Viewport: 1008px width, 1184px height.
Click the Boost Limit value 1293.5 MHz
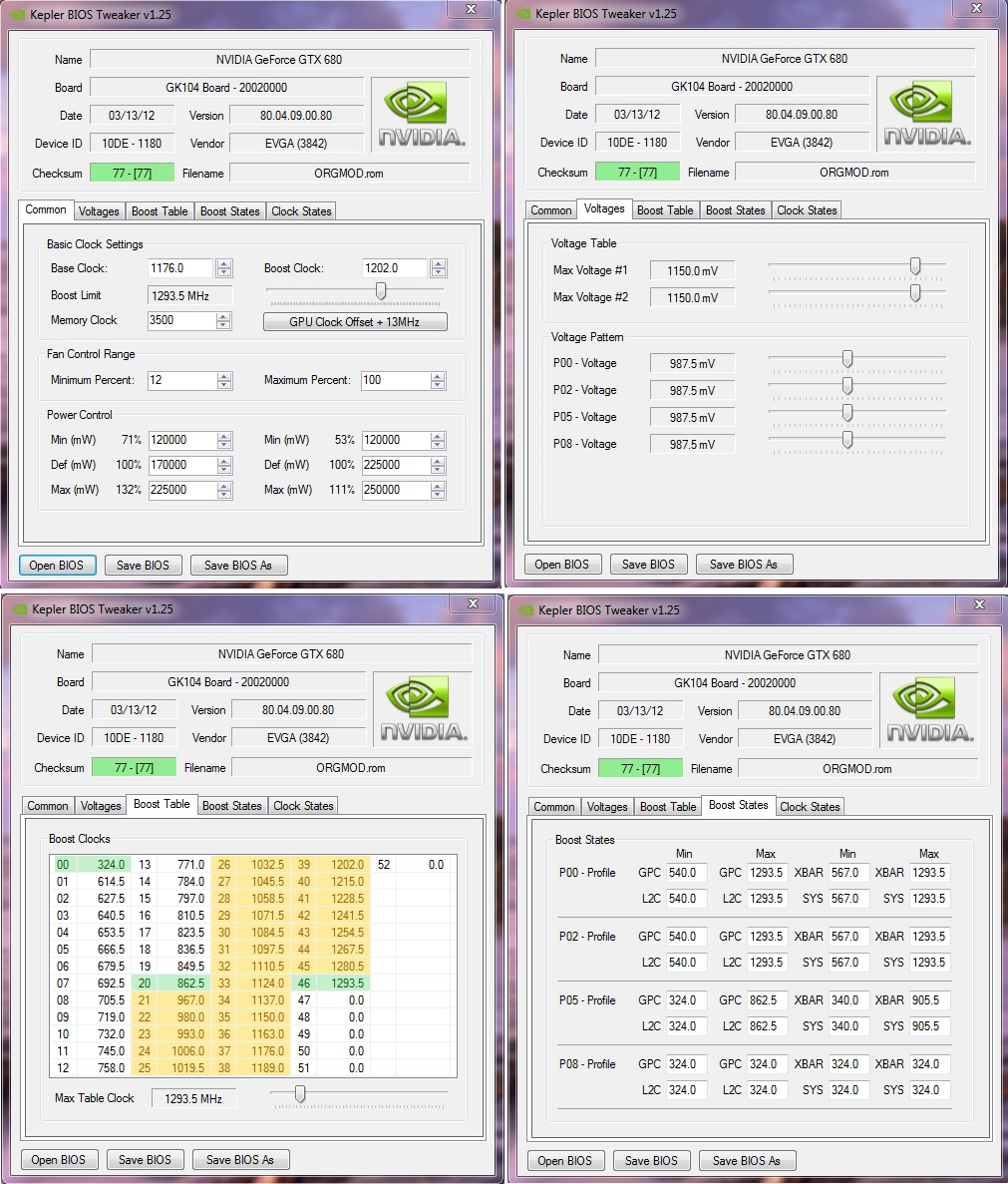tap(190, 296)
